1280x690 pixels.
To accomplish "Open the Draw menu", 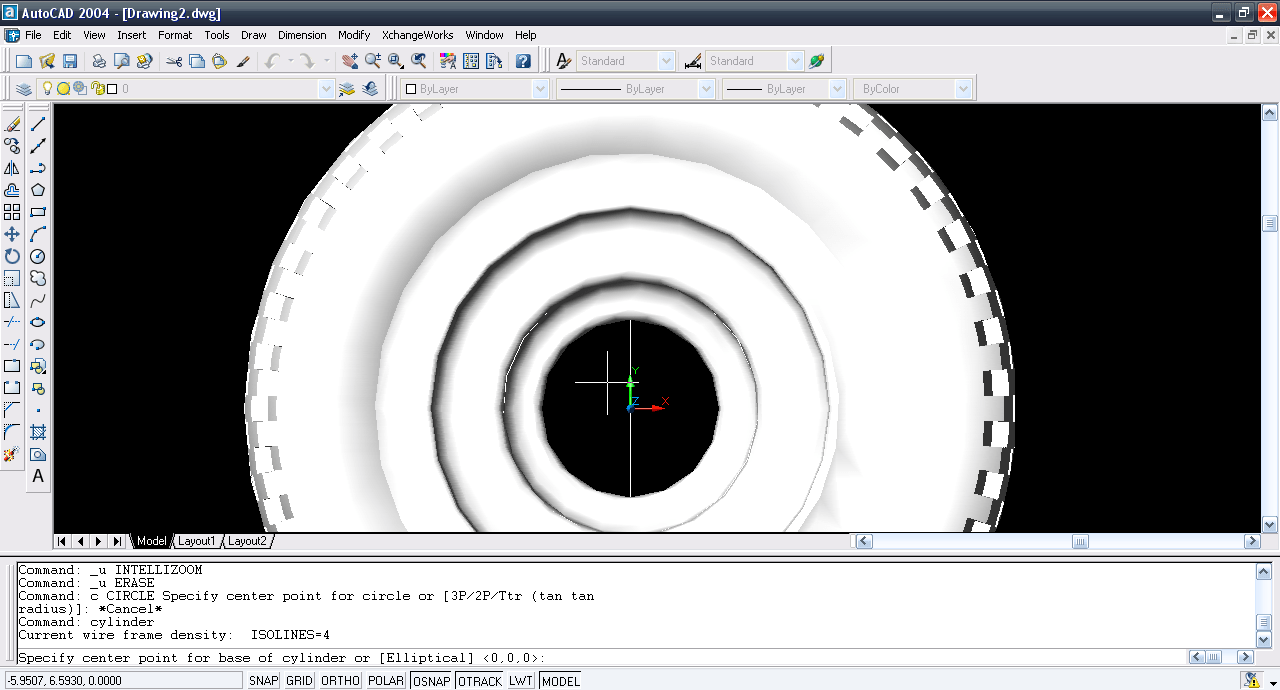I will pos(254,35).
